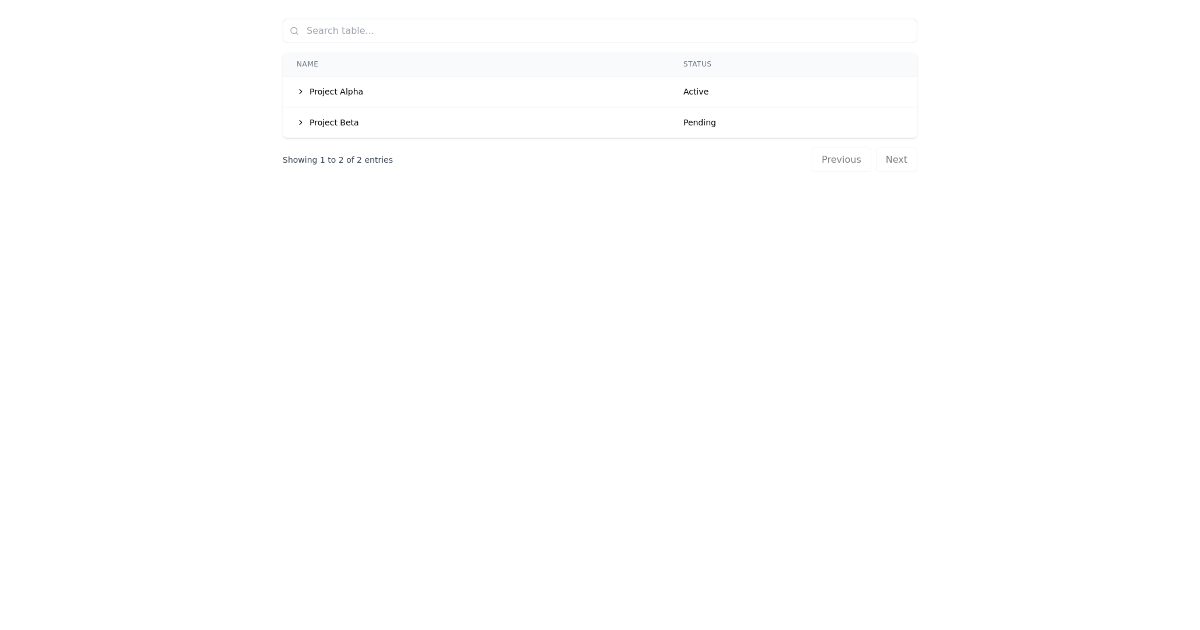Screen dimensions: 1200x630
Task: Click inside the Search table input field
Action: pos(500,30)
